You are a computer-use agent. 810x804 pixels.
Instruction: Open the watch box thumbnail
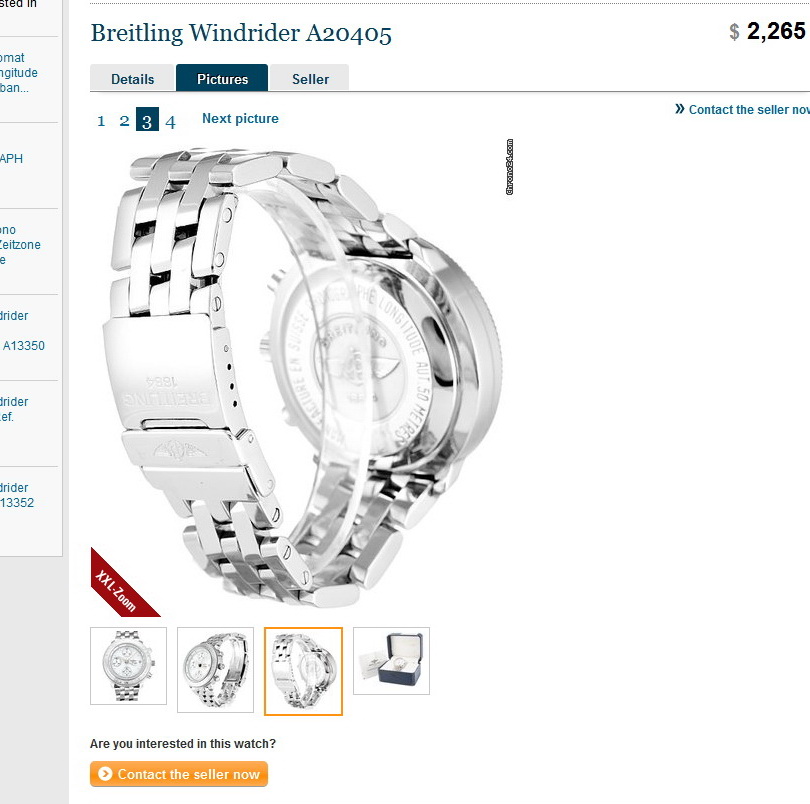pos(392,661)
